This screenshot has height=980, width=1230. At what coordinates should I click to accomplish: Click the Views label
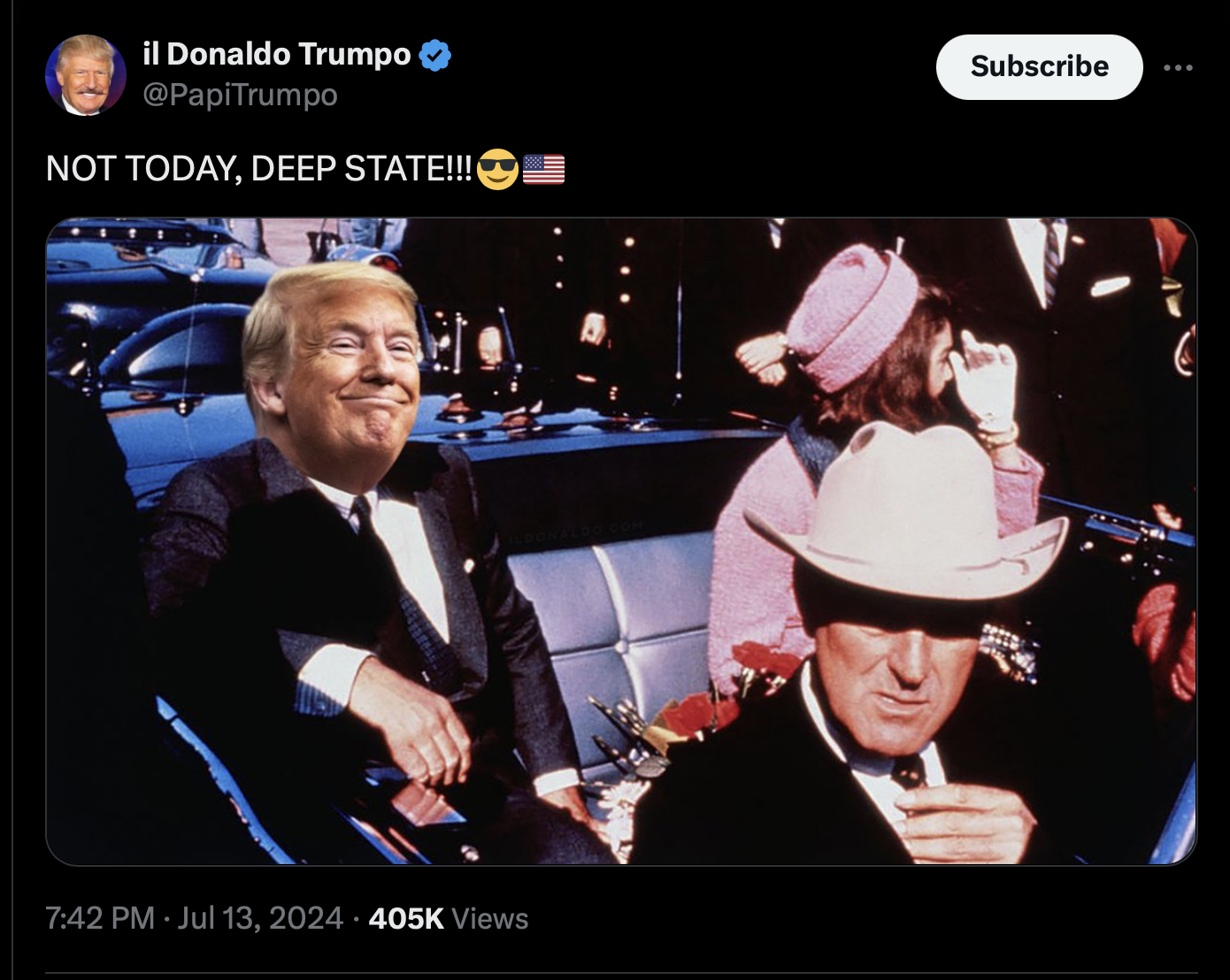pos(490,918)
